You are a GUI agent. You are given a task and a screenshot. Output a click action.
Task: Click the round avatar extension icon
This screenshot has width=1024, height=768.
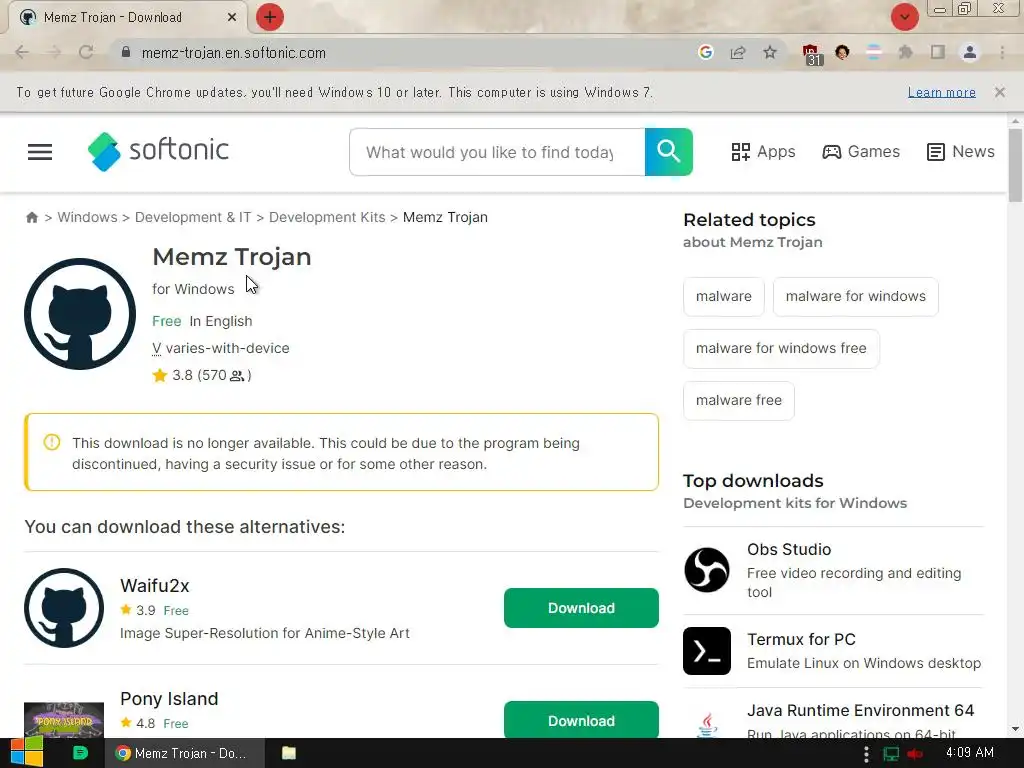click(x=842, y=52)
